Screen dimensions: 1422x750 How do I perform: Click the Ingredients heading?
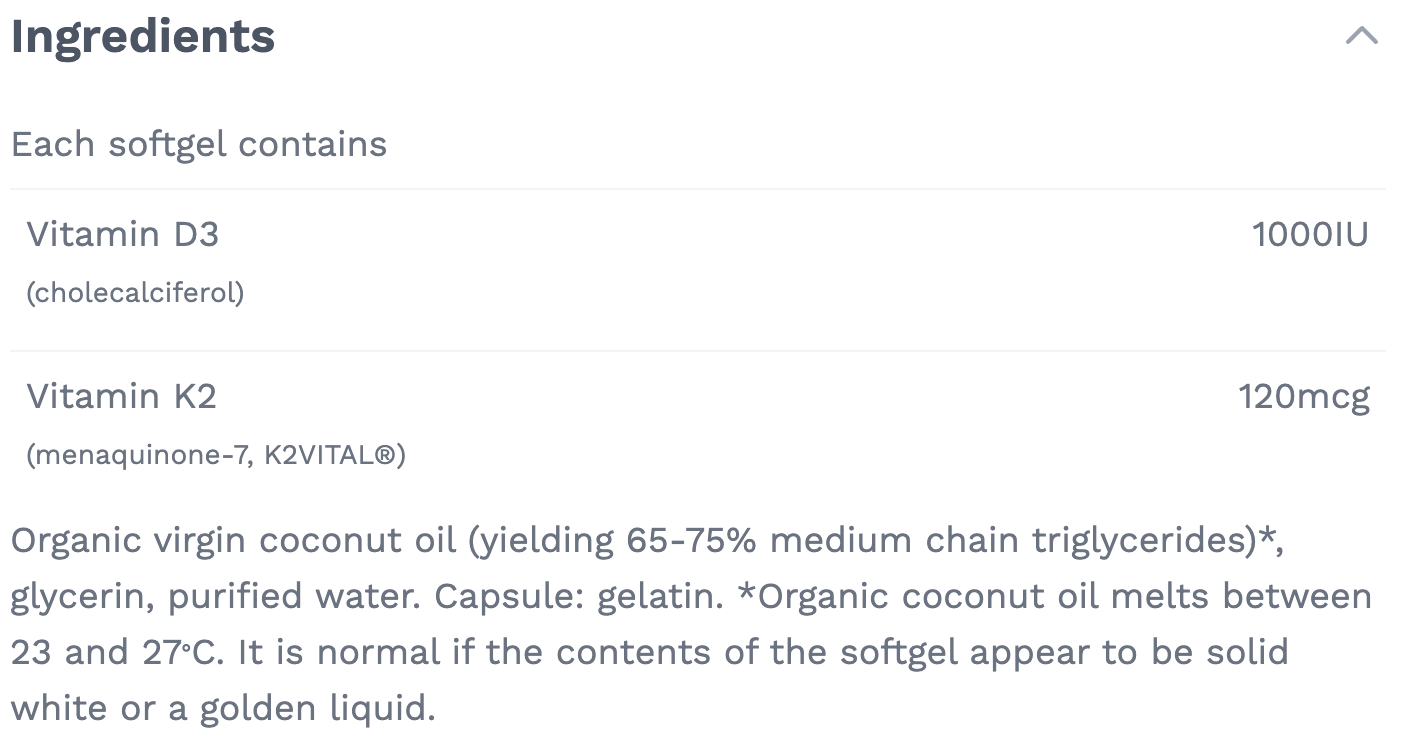(143, 37)
